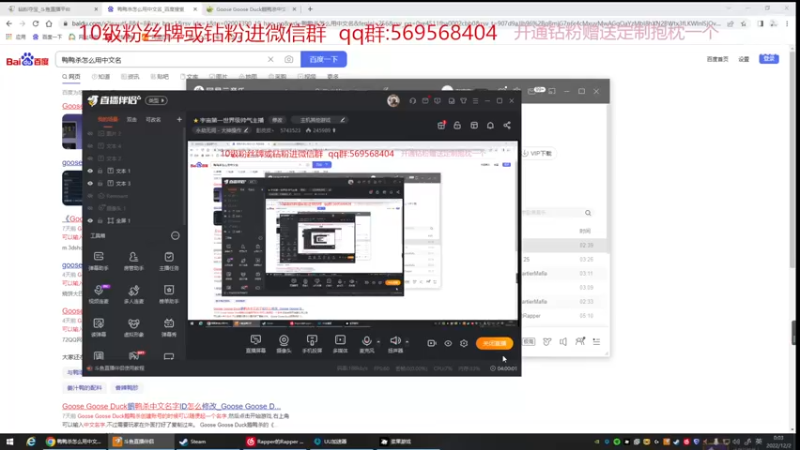
Task: Edit the stream category pill above preview
Action: click(319, 120)
